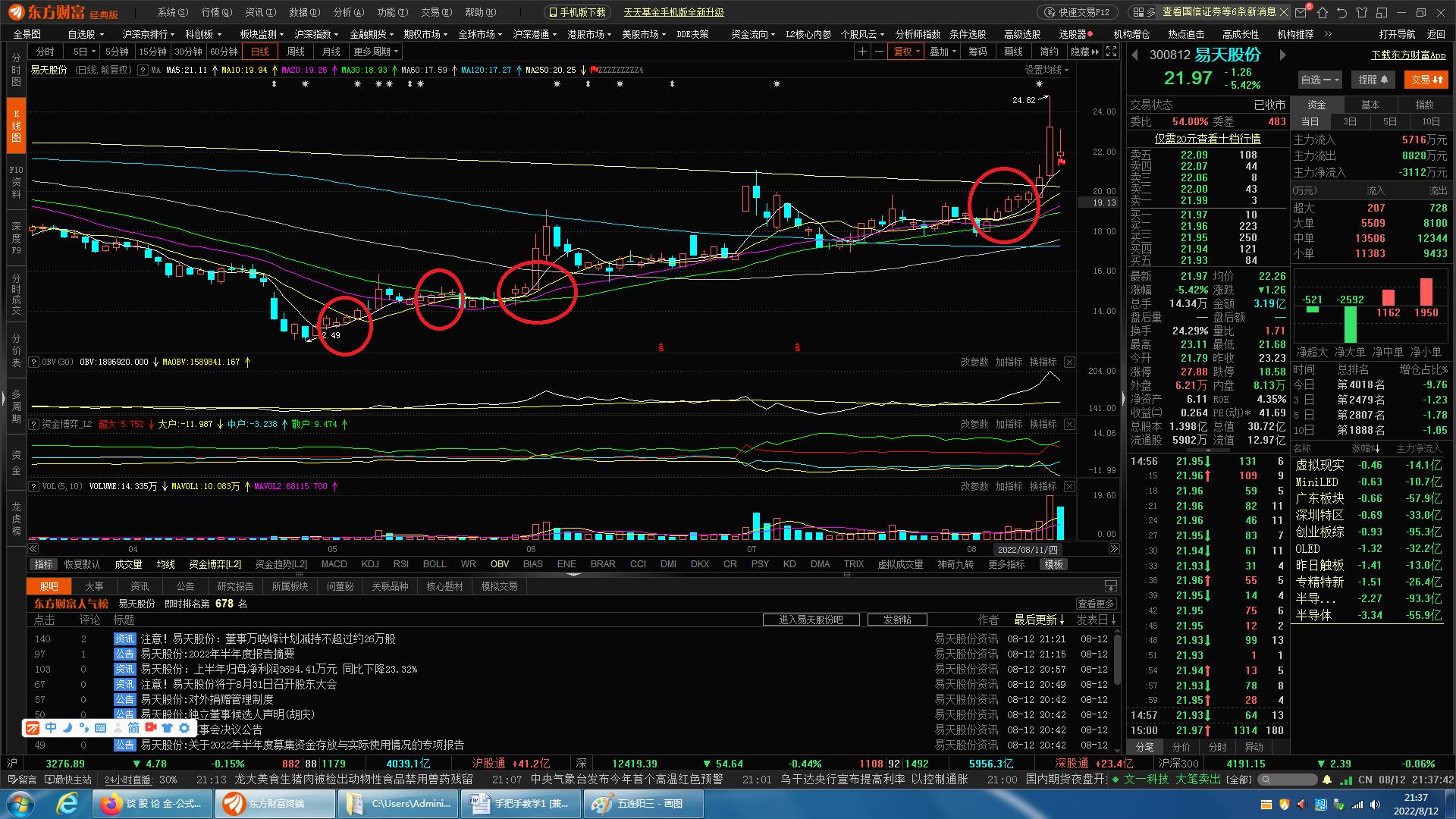The width and height of the screenshot is (1456, 819).
Task: Select the MACD indicator tab
Action: [334, 564]
